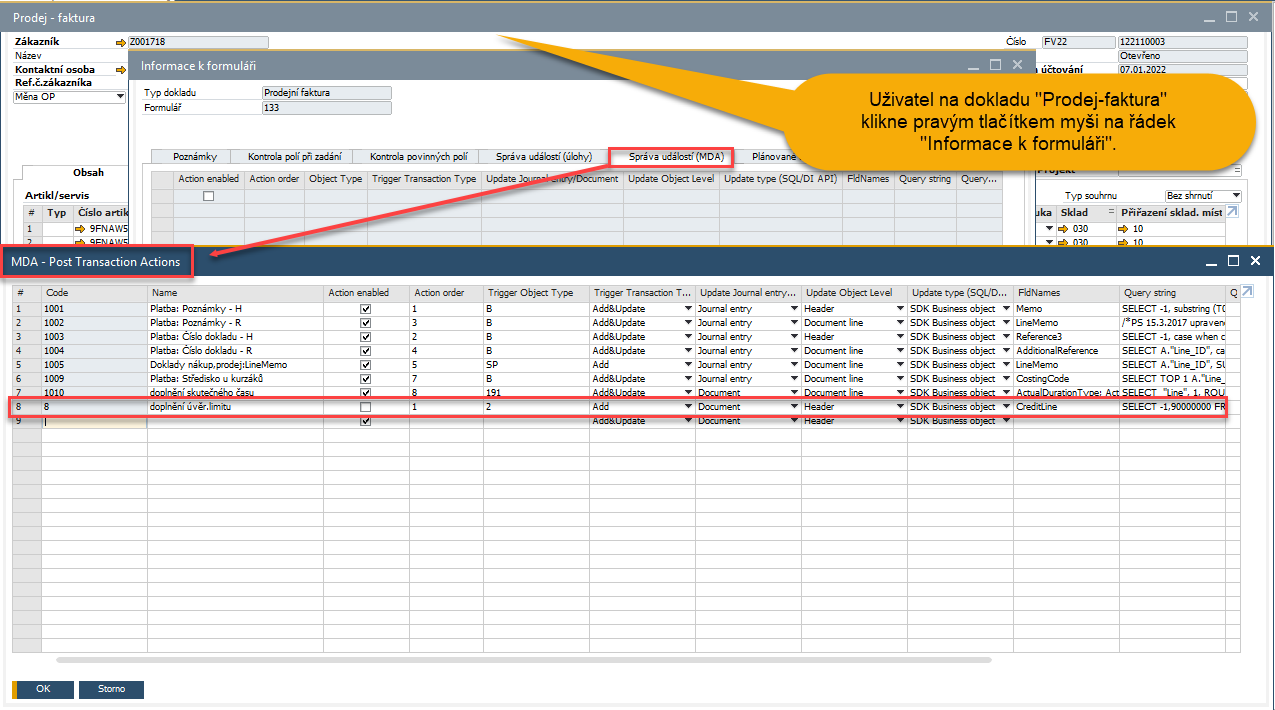
Task: Switch to Kontrola polí při zadání tab
Action: point(294,157)
